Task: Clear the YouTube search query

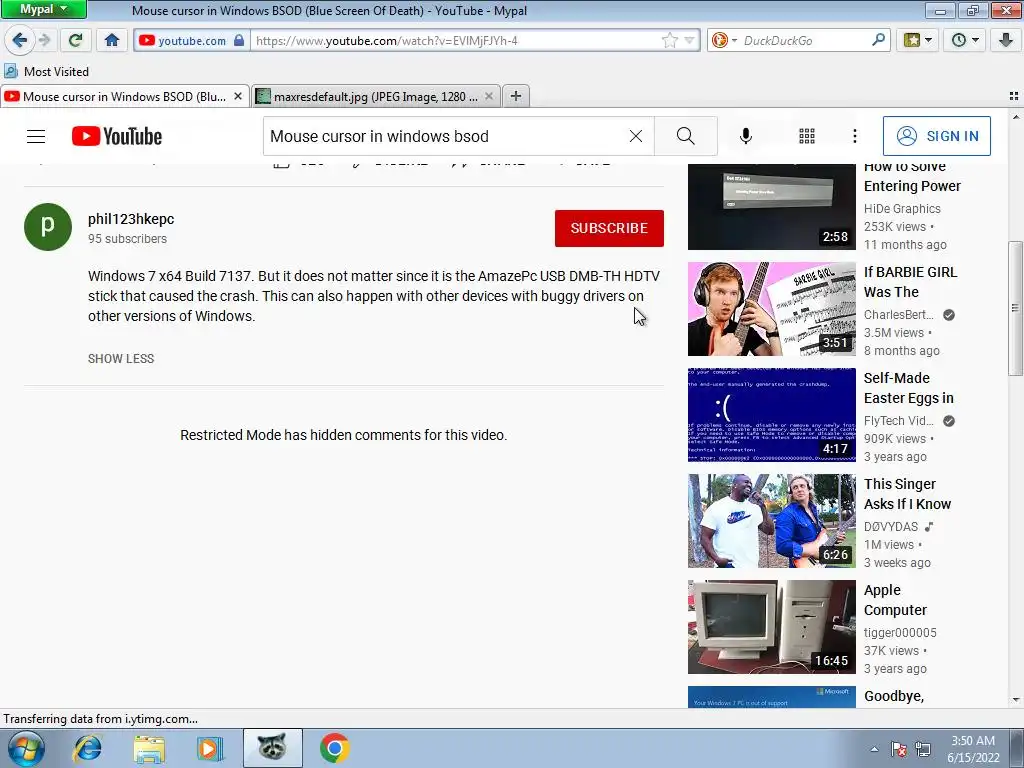Action: [x=635, y=136]
